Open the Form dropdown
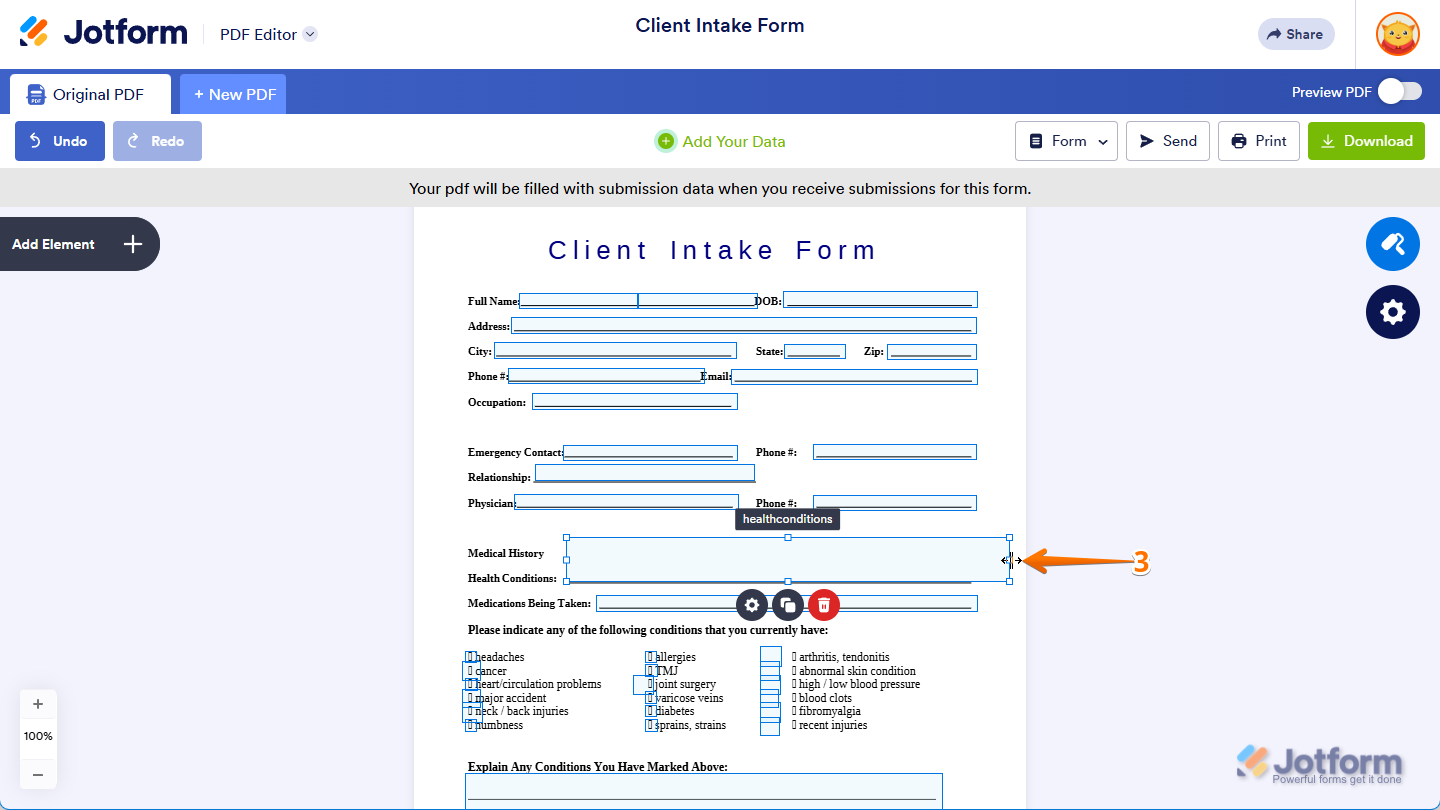 click(1066, 140)
